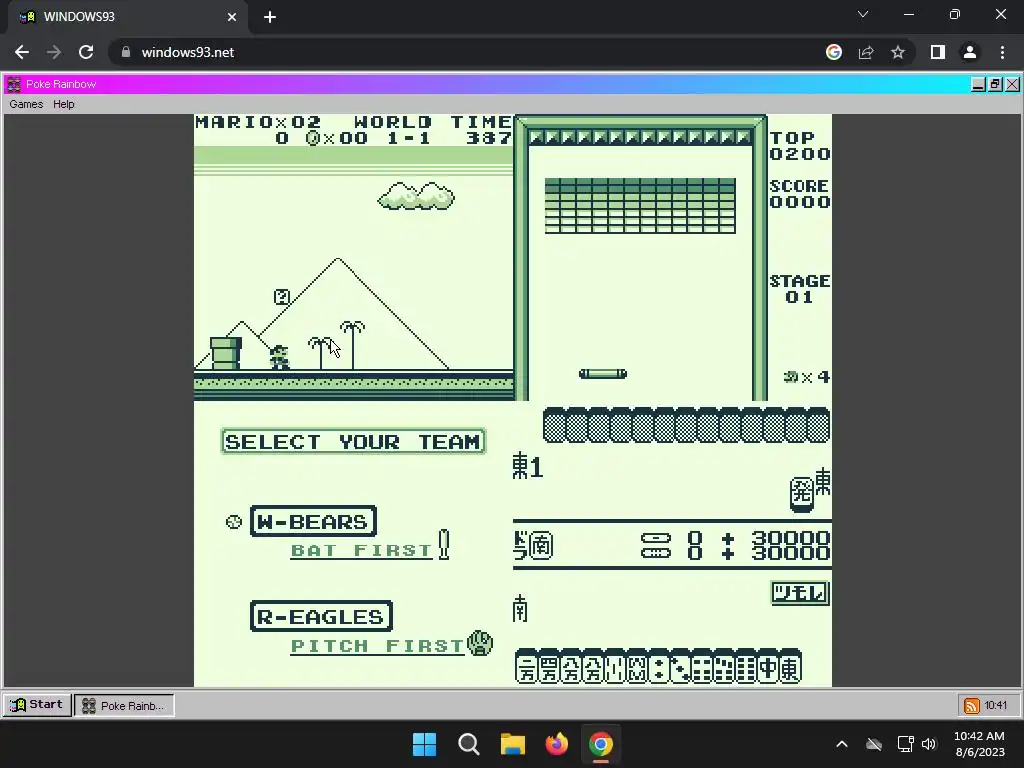
Task: Share this page icon
Action: [x=866, y=52]
